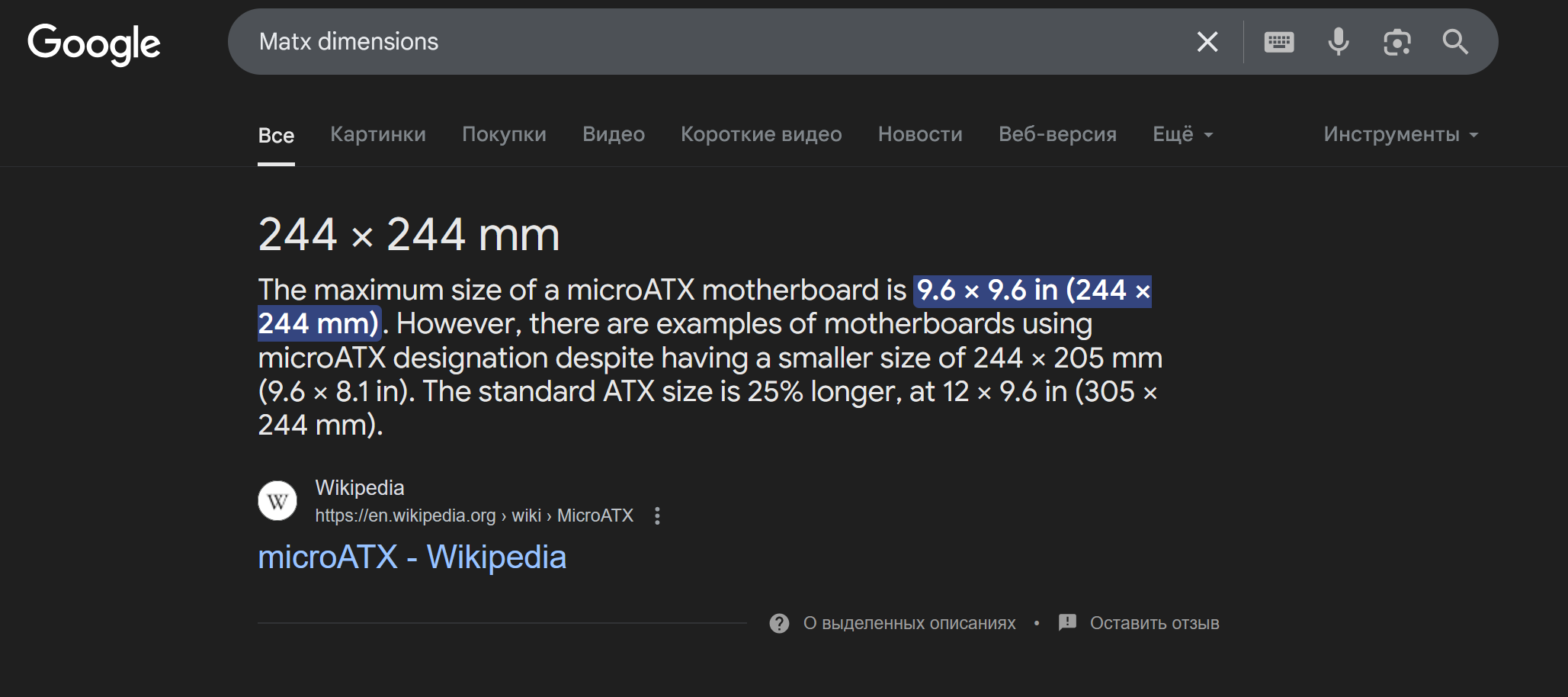Click Оставить отзыв feedback link

click(x=1154, y=624)
